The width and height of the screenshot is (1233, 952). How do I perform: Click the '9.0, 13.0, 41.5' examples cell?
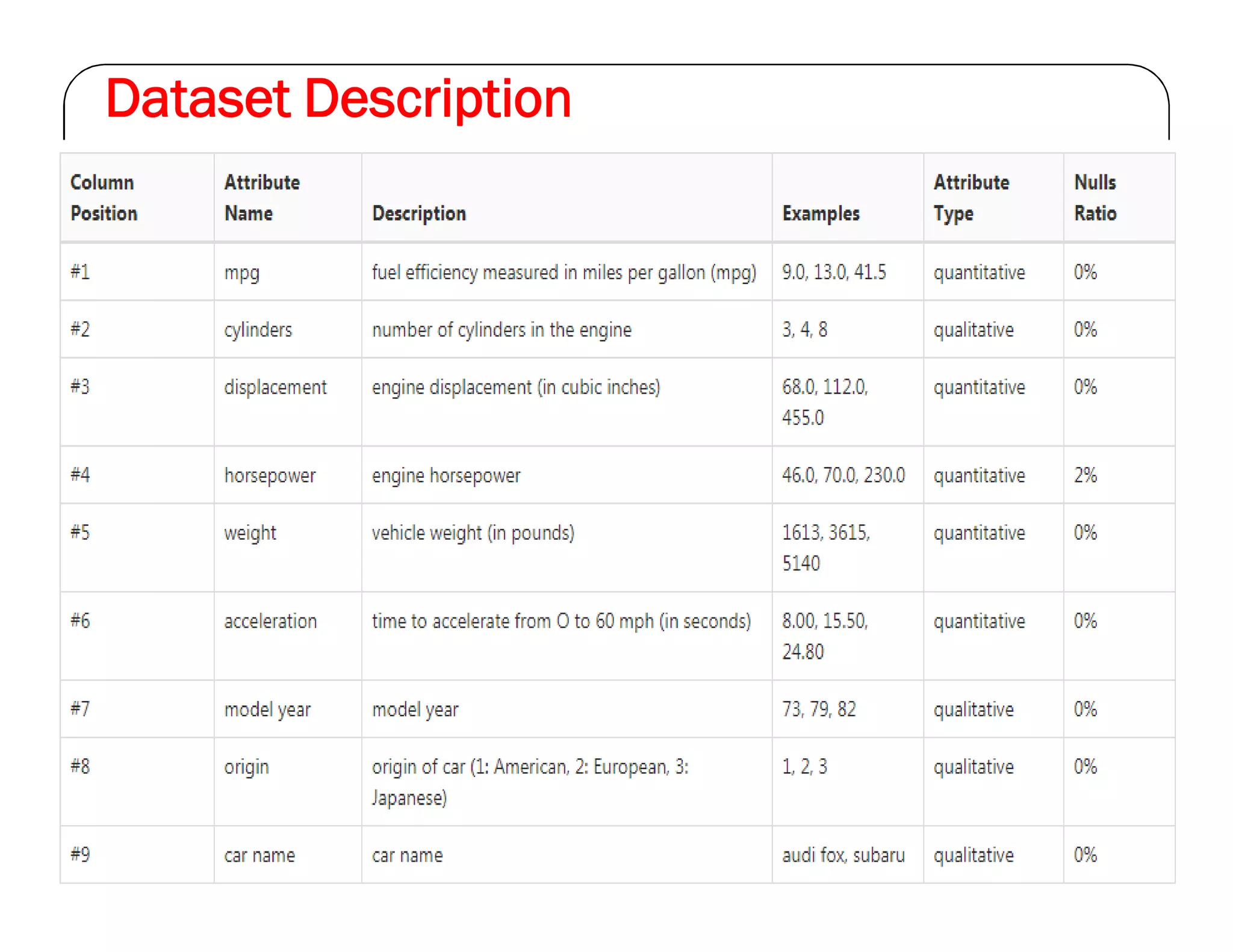click(x=848, y=272)
